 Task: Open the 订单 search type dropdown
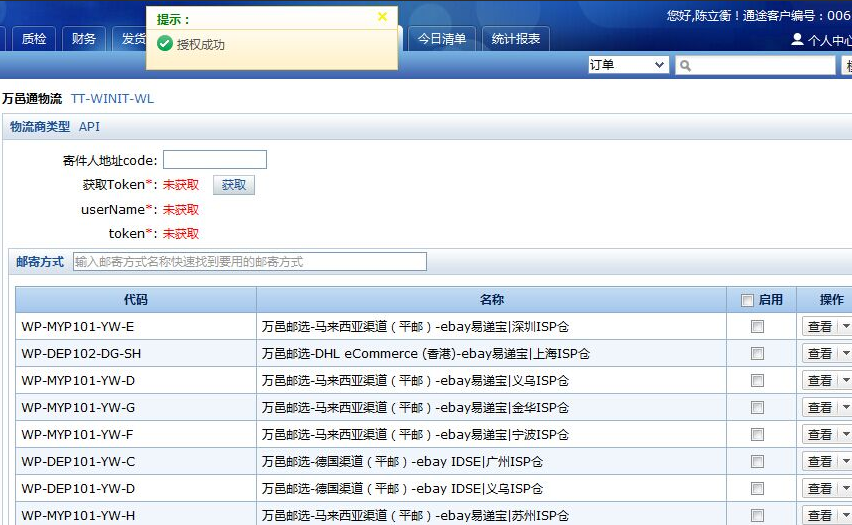tap(628, 65)
